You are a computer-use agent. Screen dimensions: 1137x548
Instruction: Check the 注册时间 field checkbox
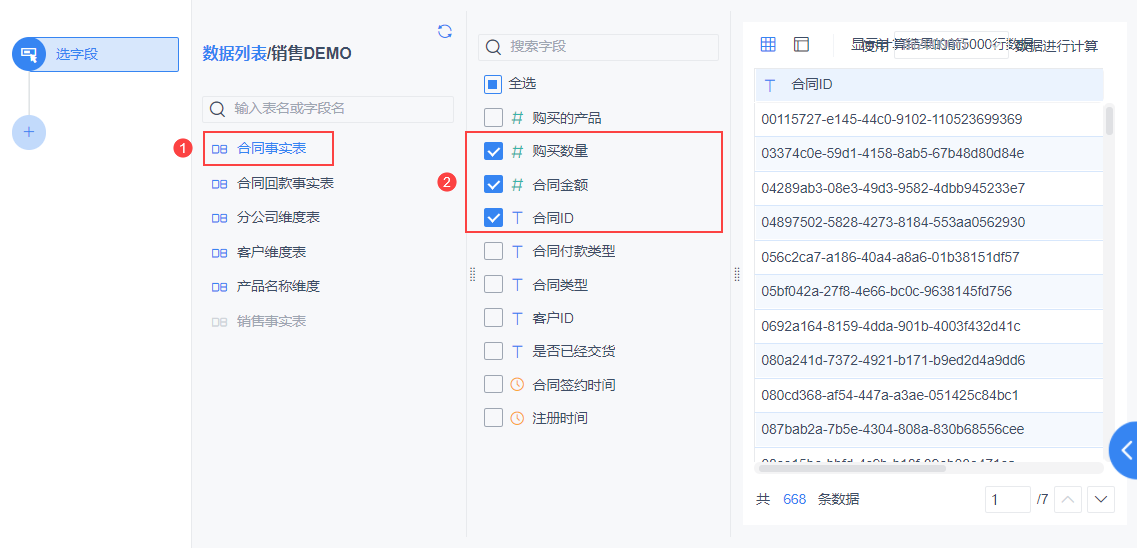pos(493,418)
